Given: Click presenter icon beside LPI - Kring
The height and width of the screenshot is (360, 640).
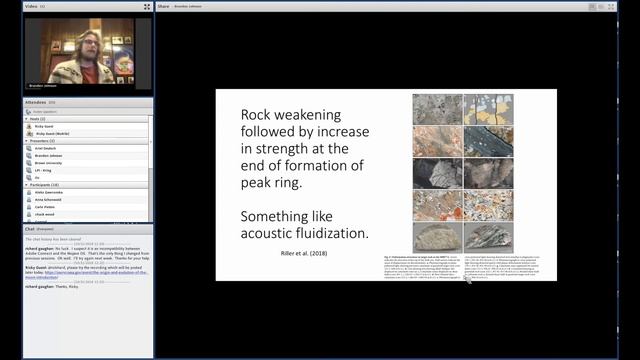Looking at the screenshot, I should tap(29, 171).
